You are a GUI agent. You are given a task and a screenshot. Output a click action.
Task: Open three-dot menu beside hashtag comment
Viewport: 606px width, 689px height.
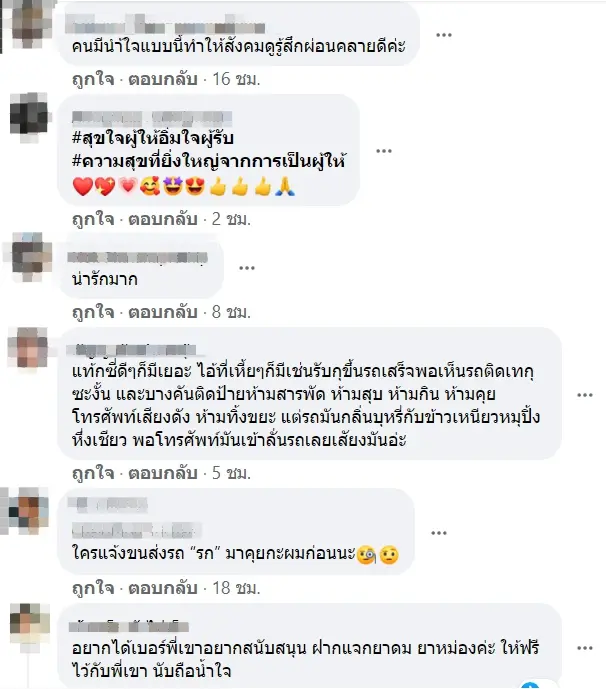coord(384,151)
